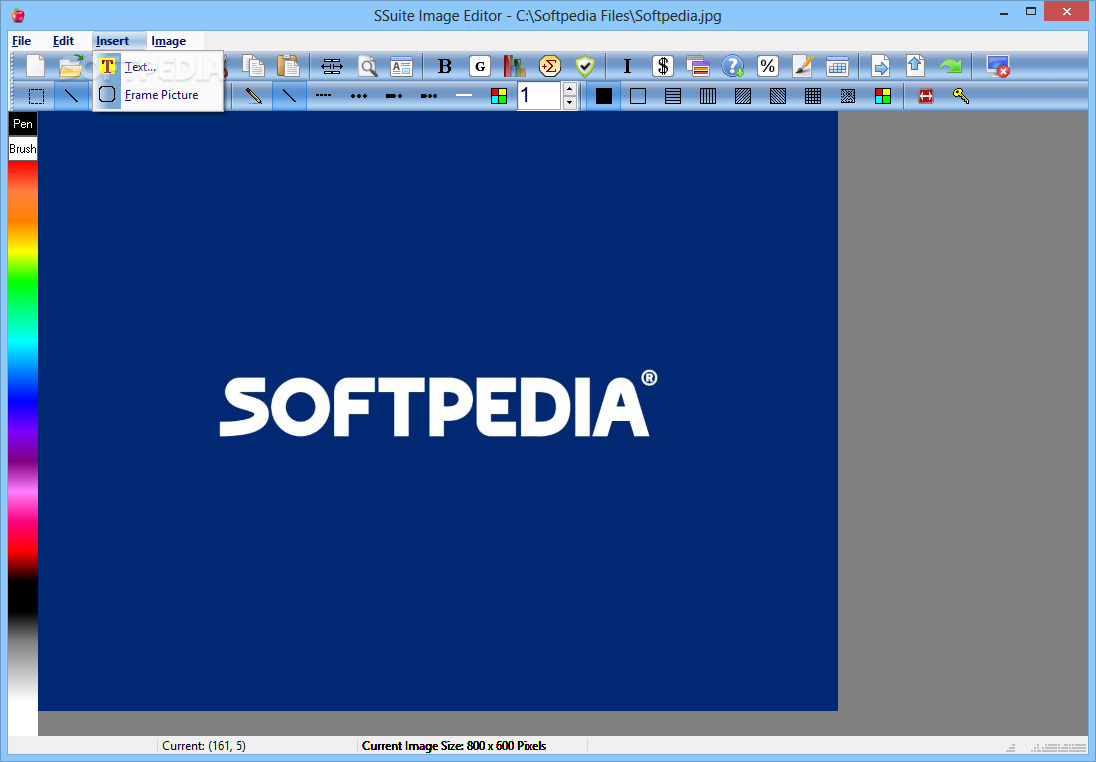This screenshot has height=762, width=1096.
Task: Open the brush color picker squares
Action: (x=883, y=96)
